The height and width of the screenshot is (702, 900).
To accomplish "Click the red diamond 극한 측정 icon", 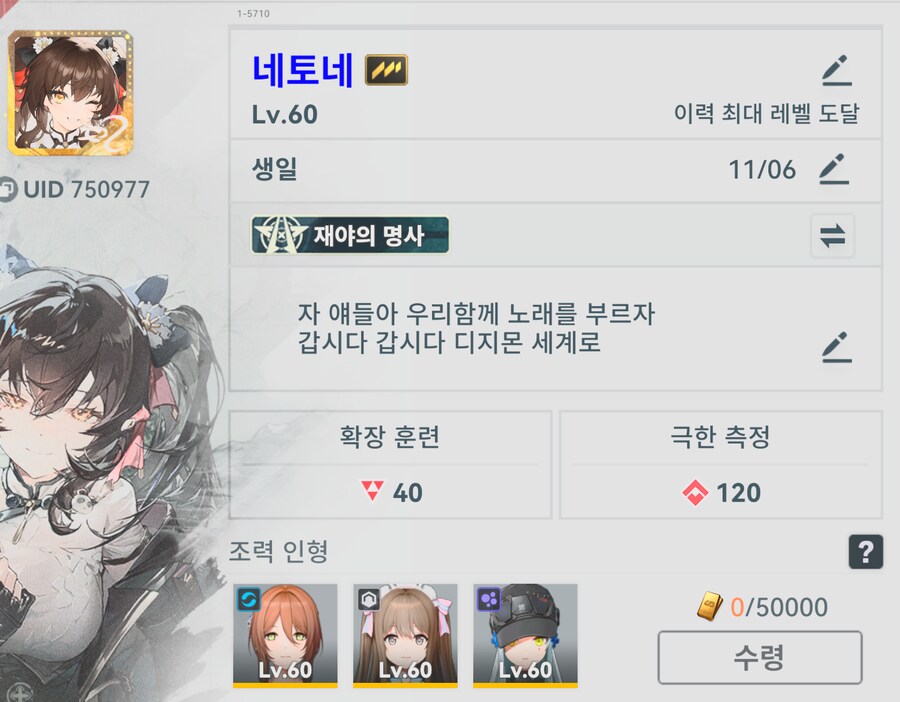I will pos(695,492).
